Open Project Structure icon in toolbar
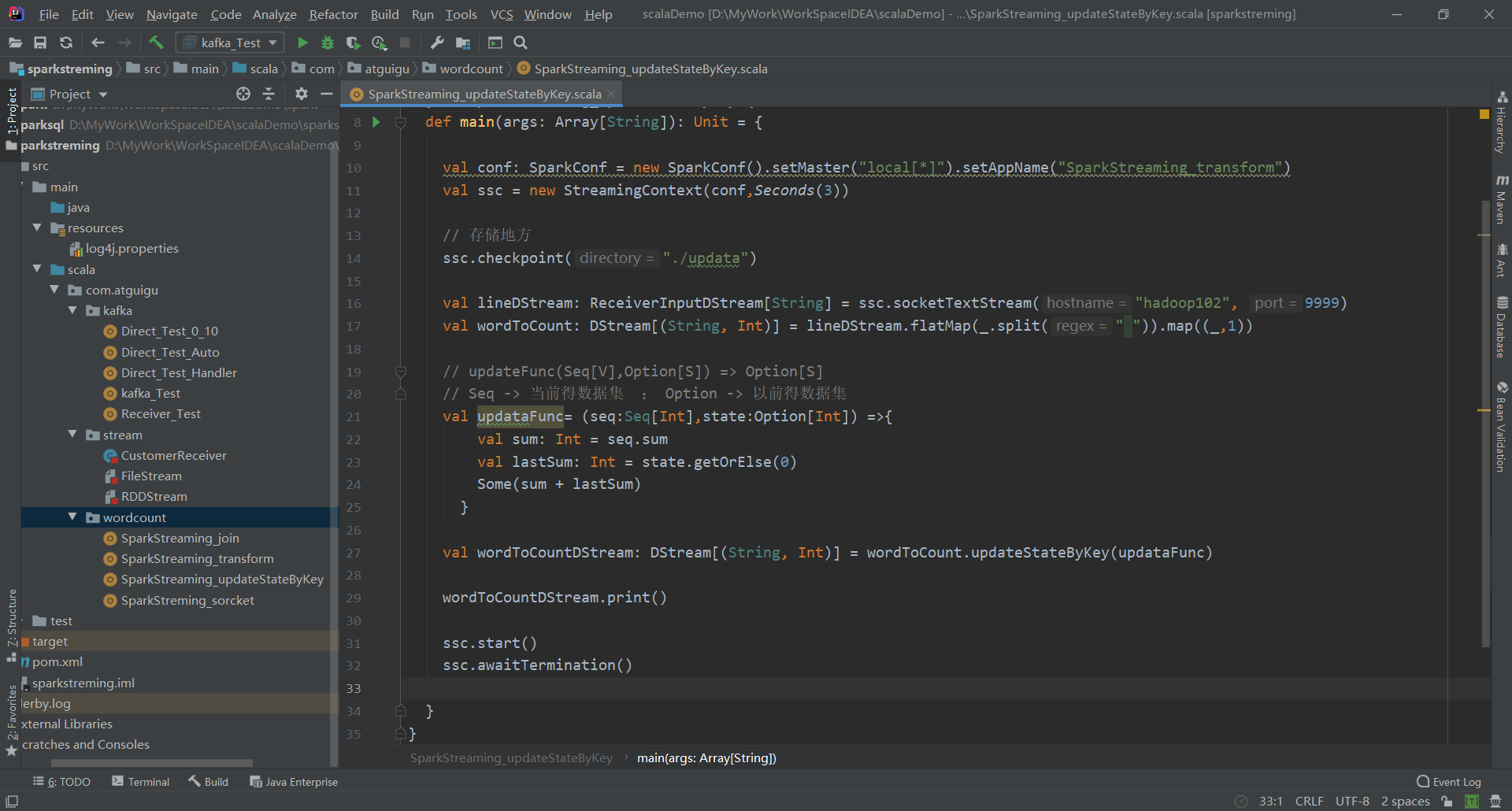Viewport: 1512px width, 811px height. click(x=463, y=43)
